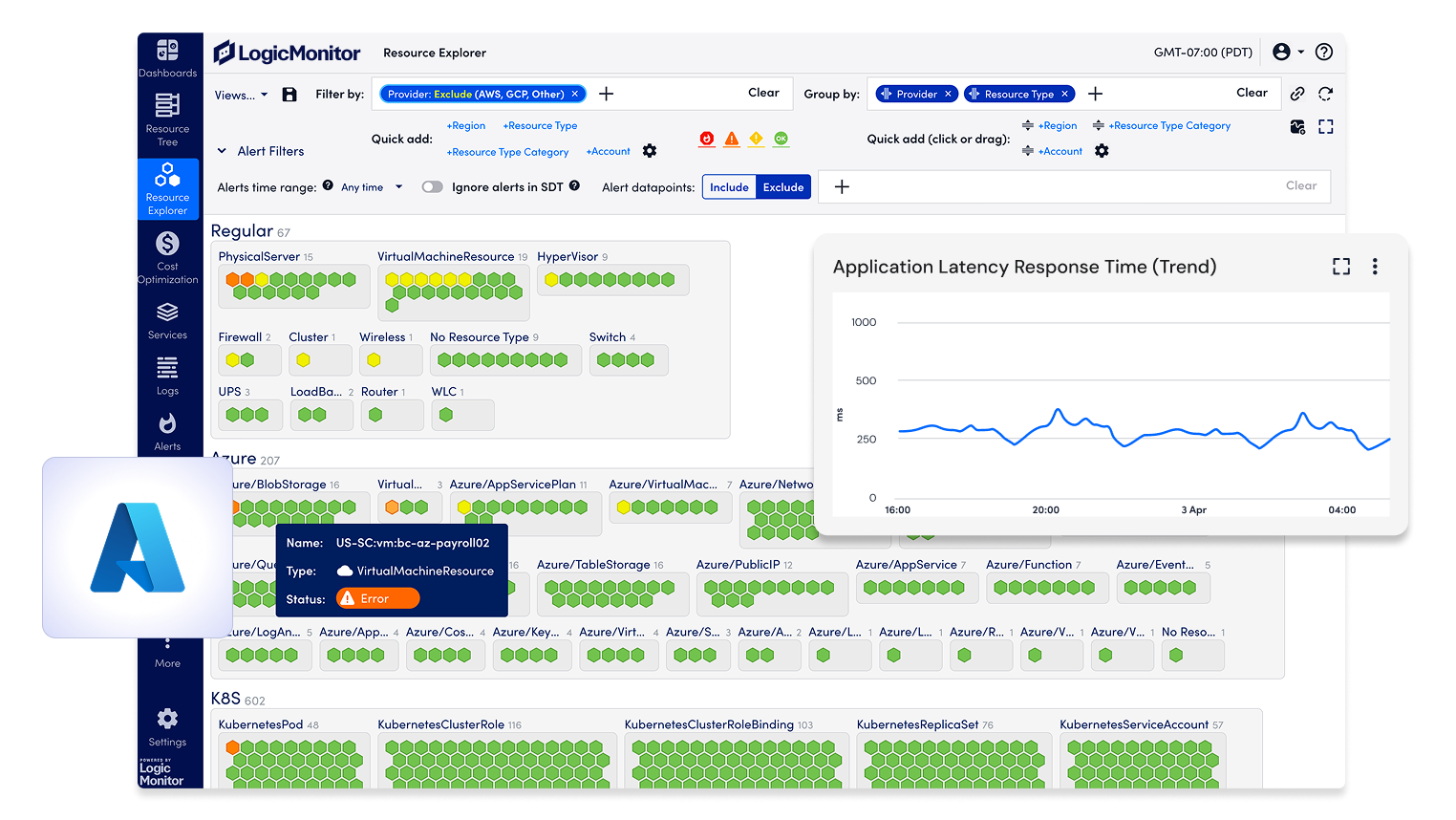Viewport: 1456px width, 820px height.
Task: Click the WLC resource hexagon
Action: tap(446, 415)
